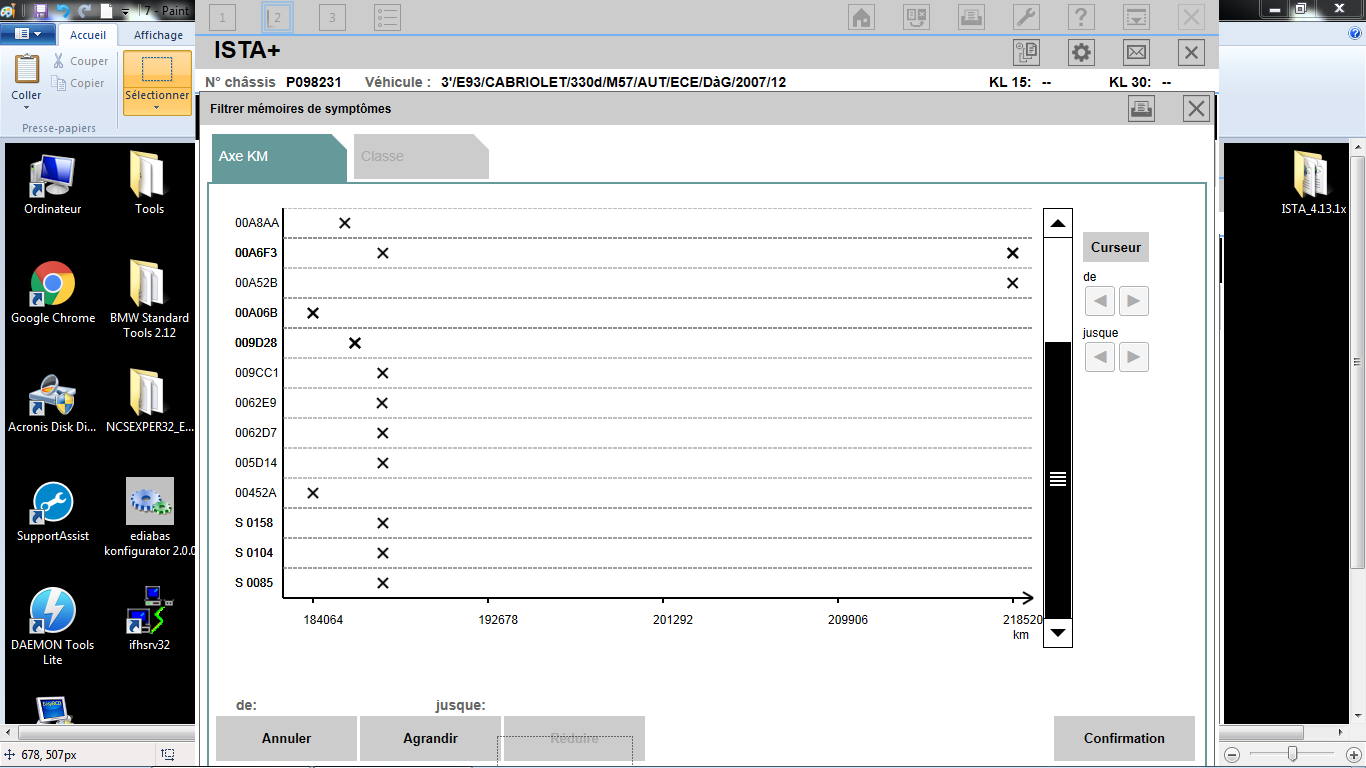Close the Filtrer mémoires de symptômes dialog
1366x768 pixels.
[x=1196, y=109]
